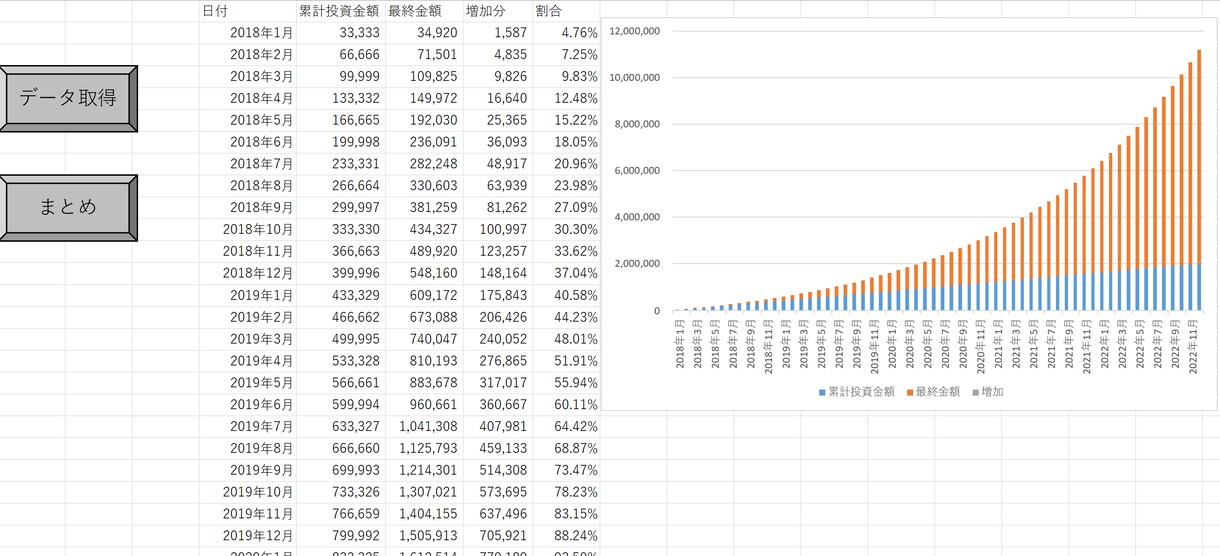
Task: Click the tallest orange bar for 2022年11月
Action: (1198, 157)
